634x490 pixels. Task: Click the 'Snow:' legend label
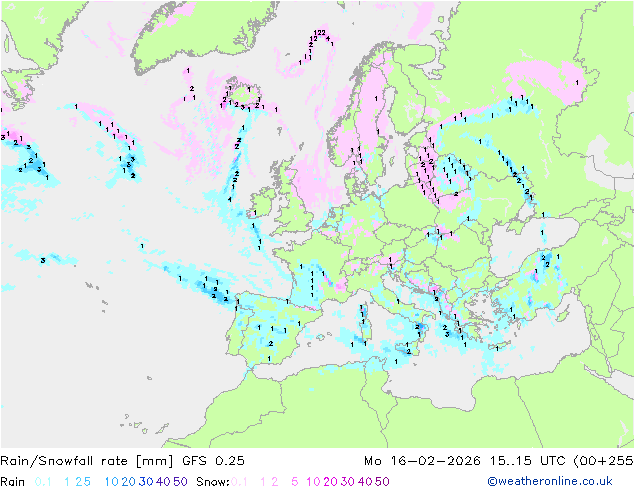pyautogui.click(x=213, y=482)
